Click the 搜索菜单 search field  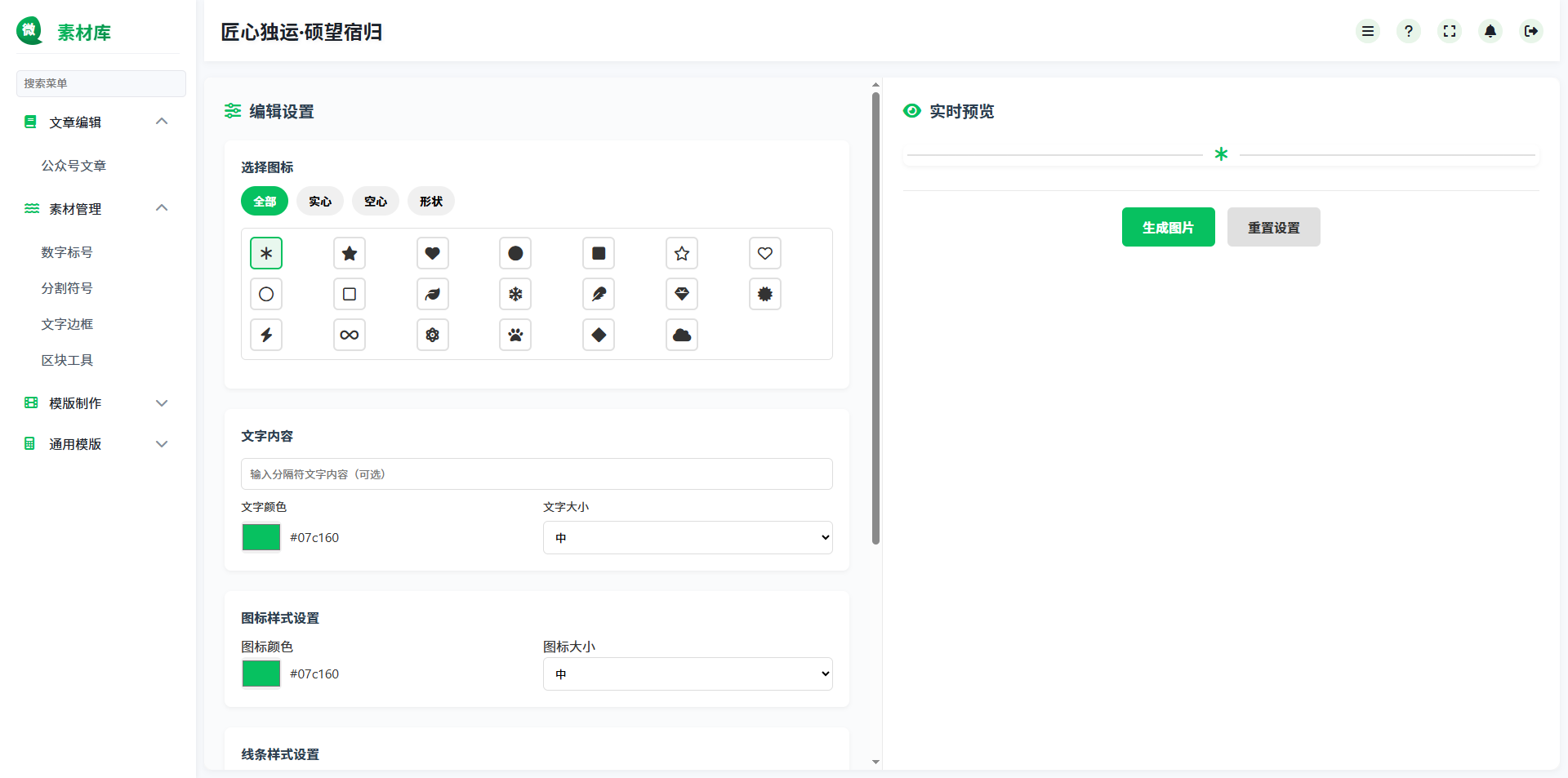tap(100, 83)
